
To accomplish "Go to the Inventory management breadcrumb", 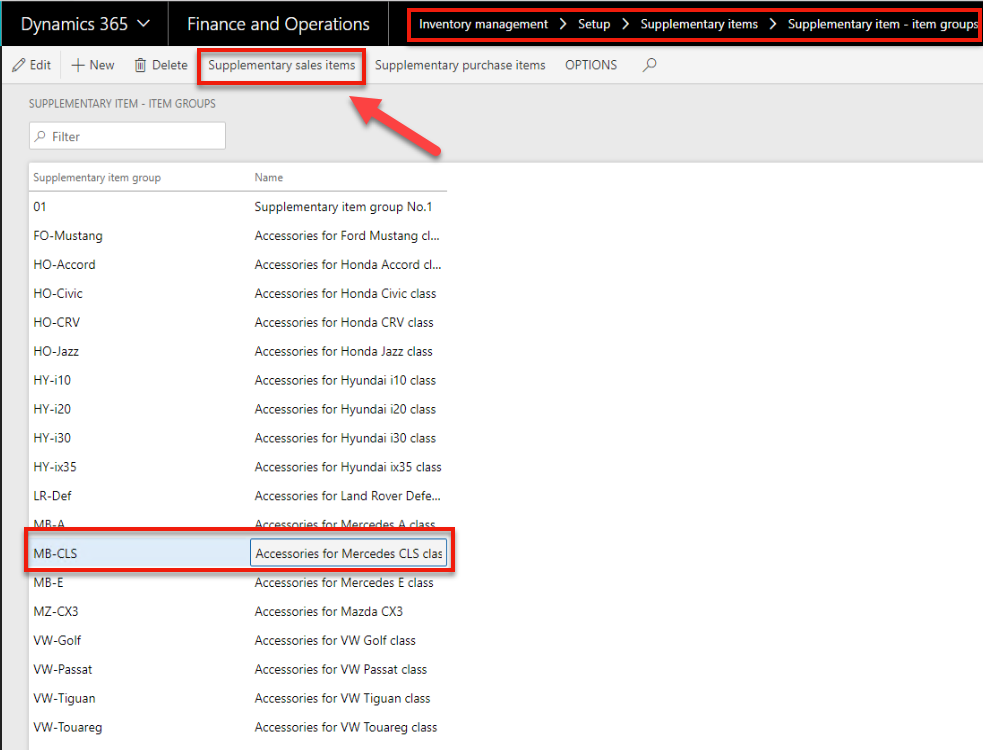I will coord(483,24).
